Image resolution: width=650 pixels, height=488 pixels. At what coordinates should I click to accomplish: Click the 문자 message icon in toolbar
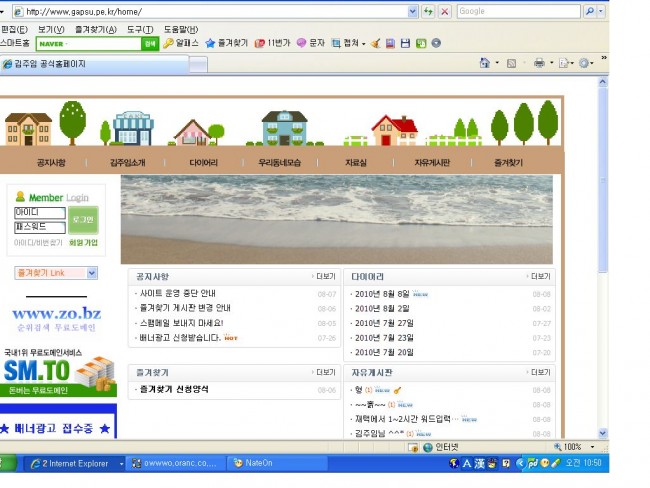pyautogui.click(x=310, y=43)
